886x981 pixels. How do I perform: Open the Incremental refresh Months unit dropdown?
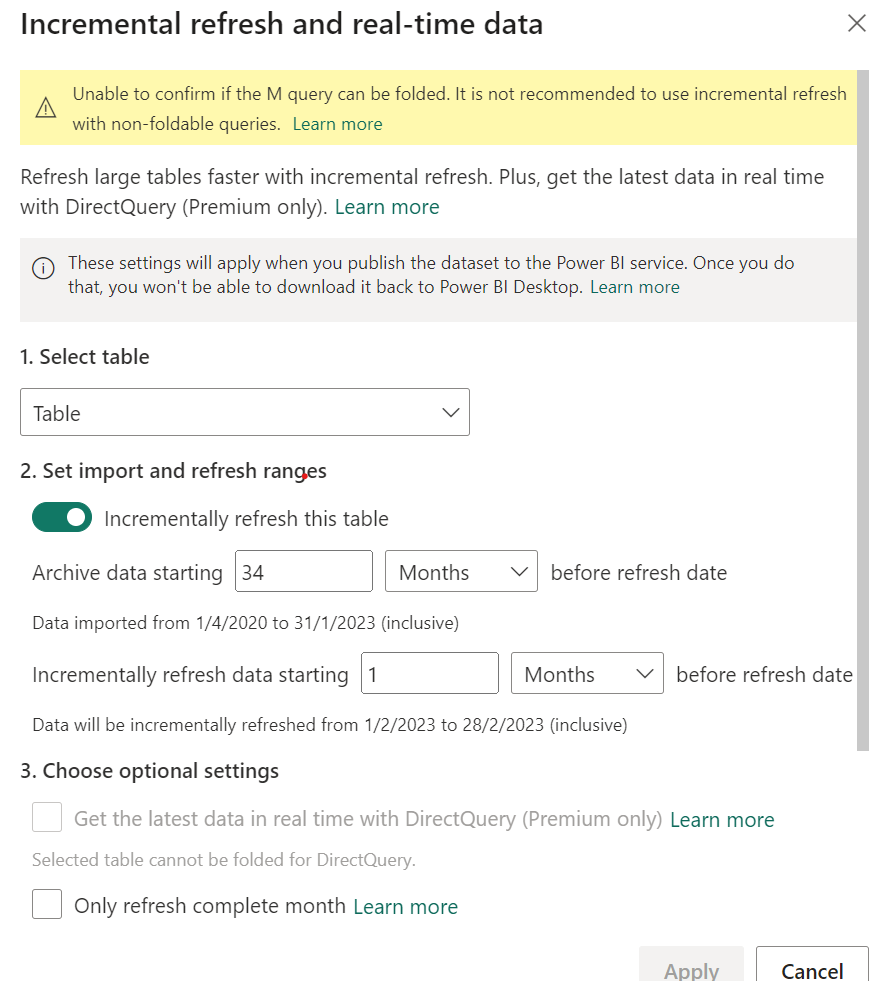pos(587,673)
